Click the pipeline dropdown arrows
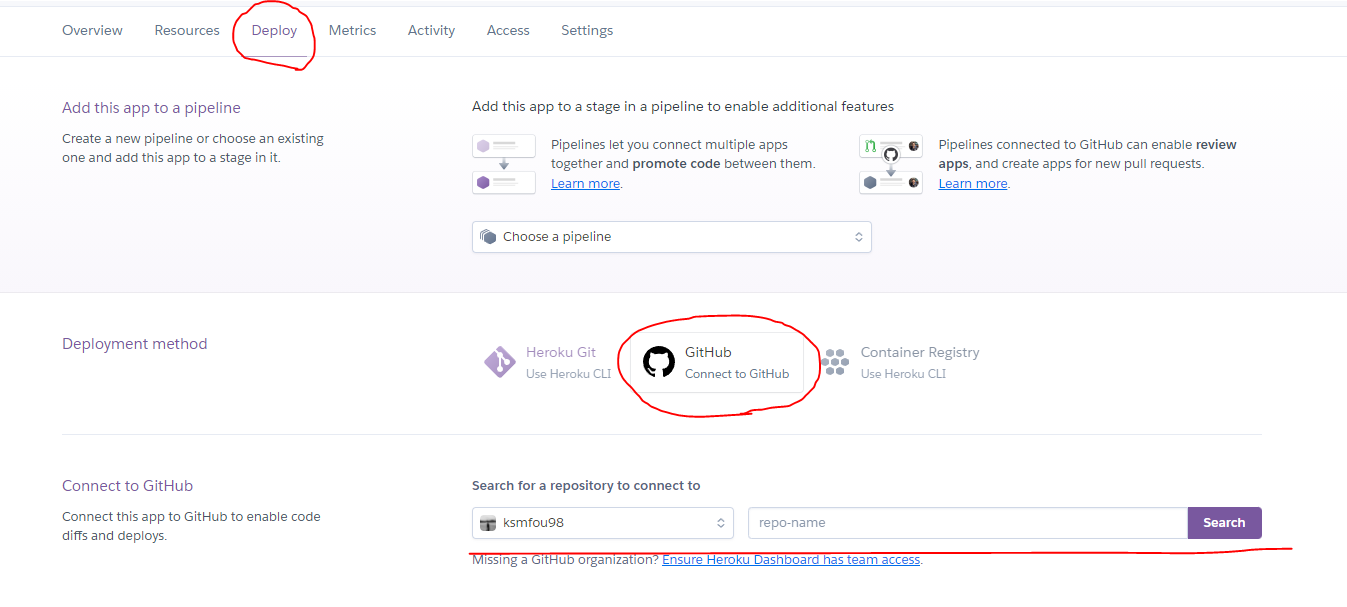The width and height of the screenshot is (1347, 607). [x=858, y=237]
